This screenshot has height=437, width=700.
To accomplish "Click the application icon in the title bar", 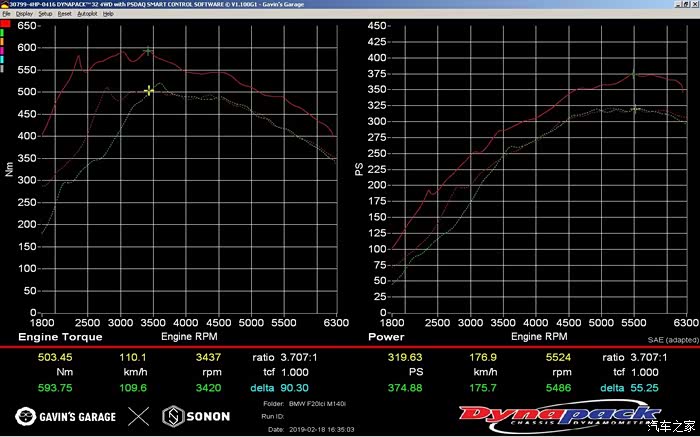I will pyautogui.click(x=4, y=4).
